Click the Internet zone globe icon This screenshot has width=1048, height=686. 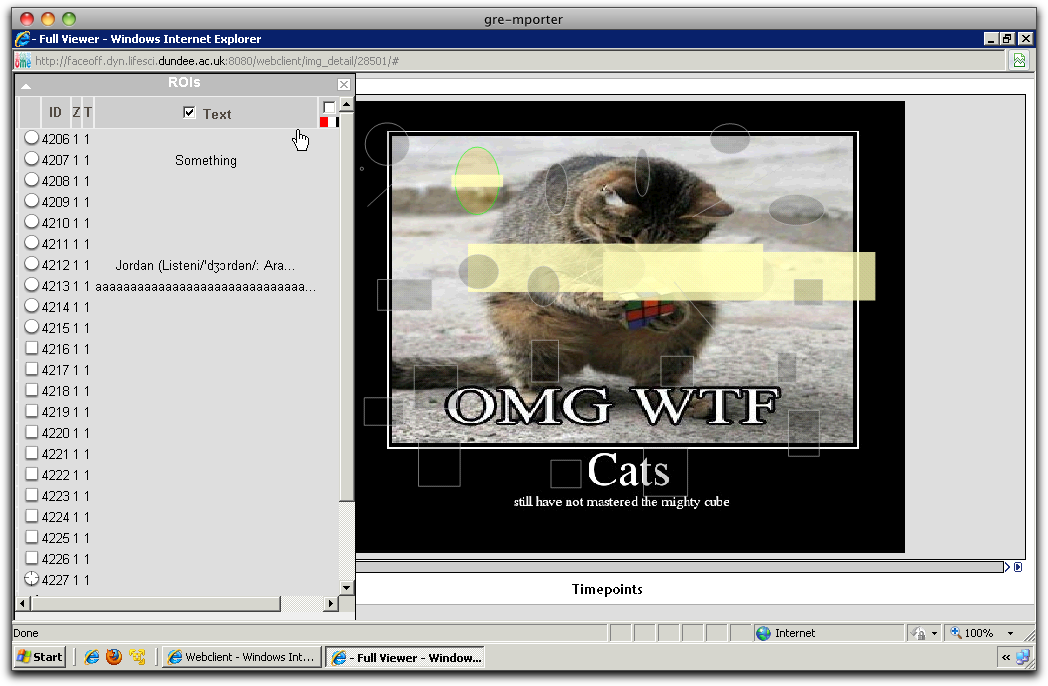[x=763, y=633]
